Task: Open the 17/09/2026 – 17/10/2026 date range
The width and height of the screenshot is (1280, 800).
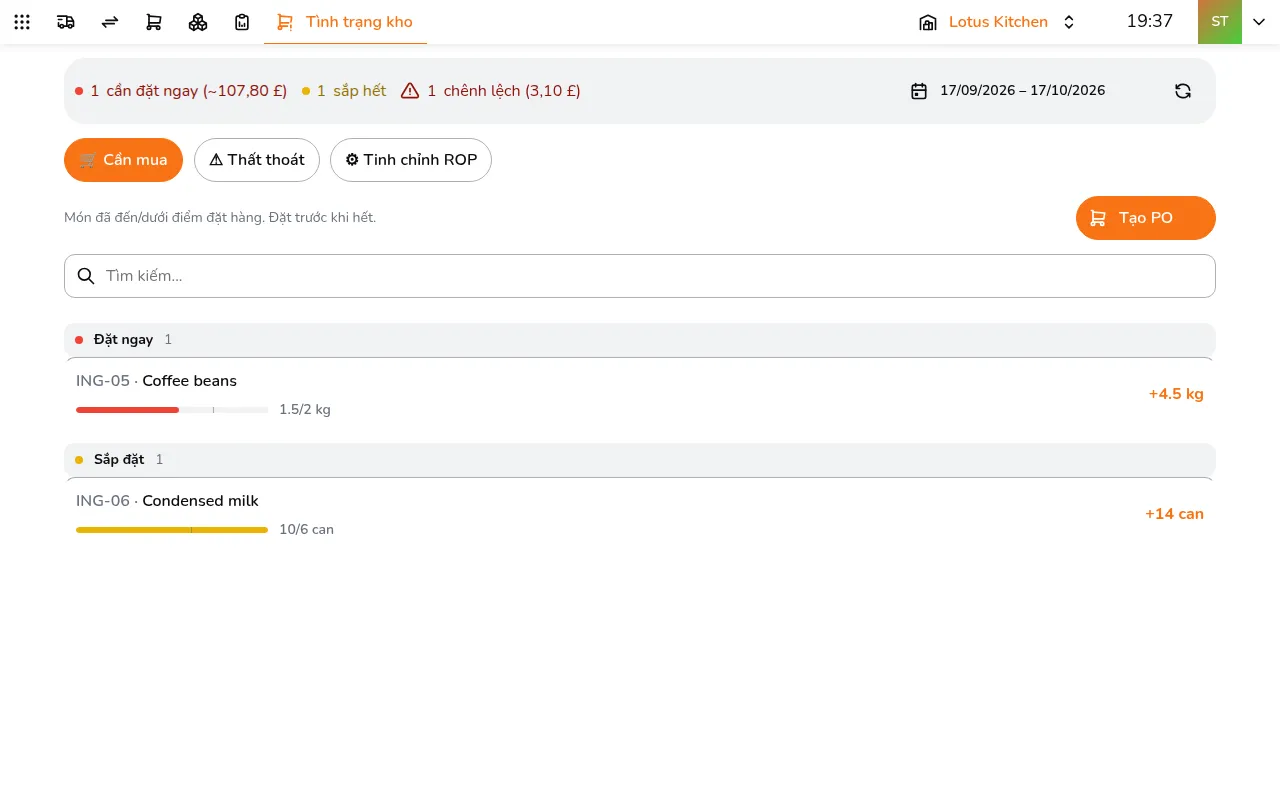Action: click(1022, 91)
